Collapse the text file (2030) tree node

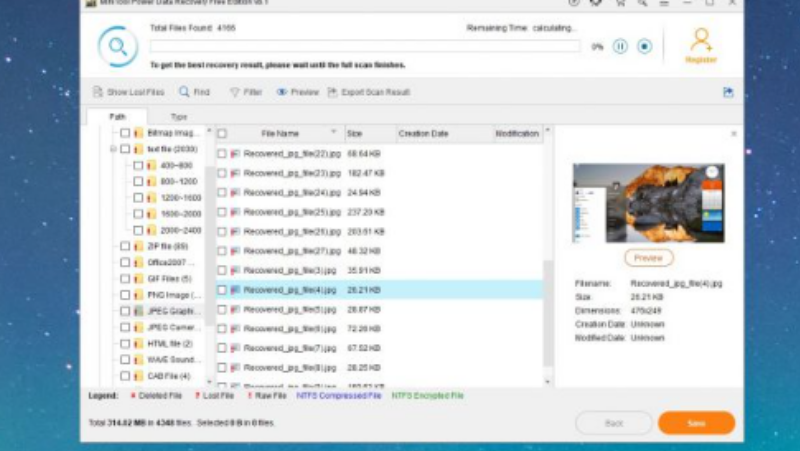[x=114, y=148]
